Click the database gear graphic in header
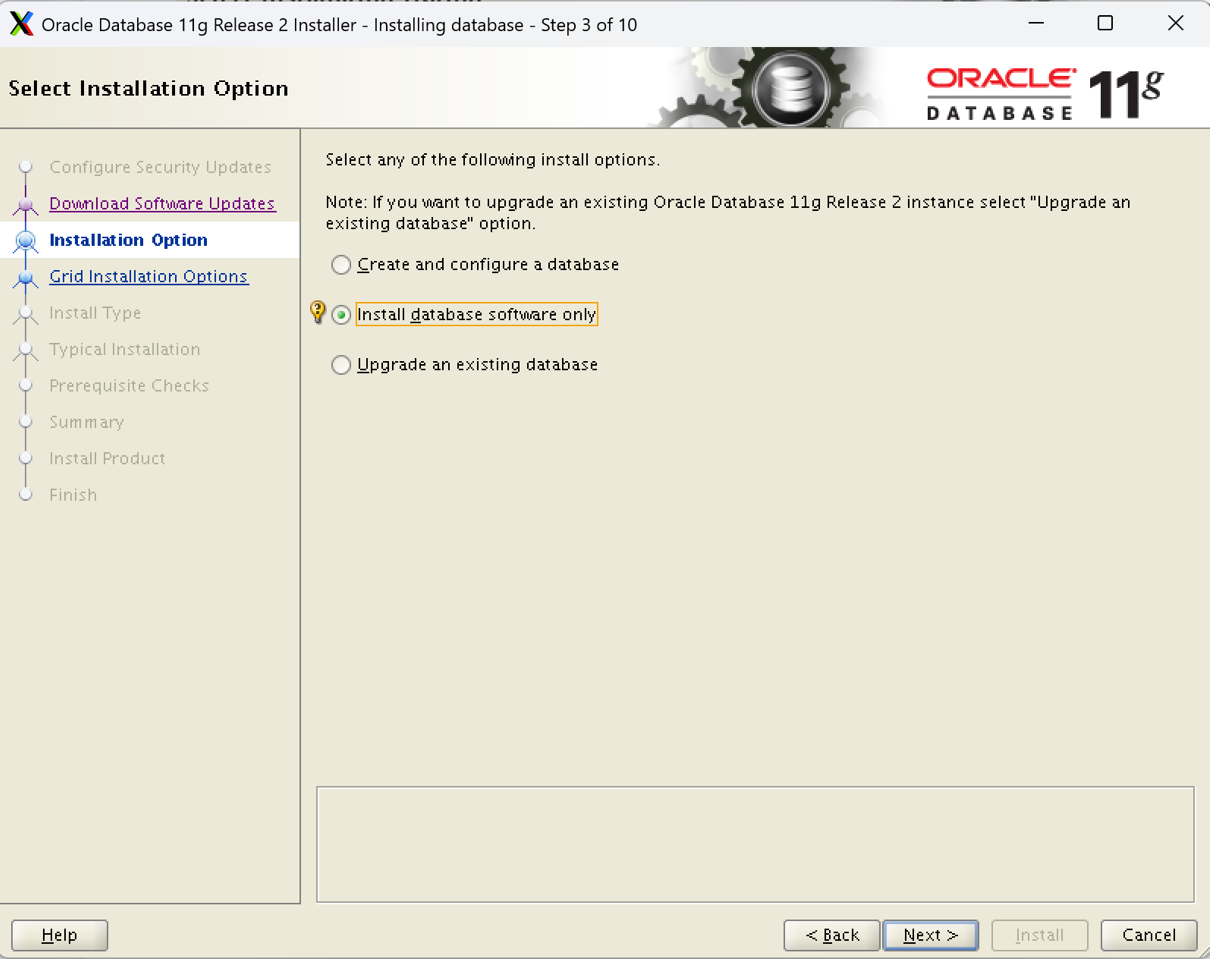 pyautogui.click(x=790, y=89)
